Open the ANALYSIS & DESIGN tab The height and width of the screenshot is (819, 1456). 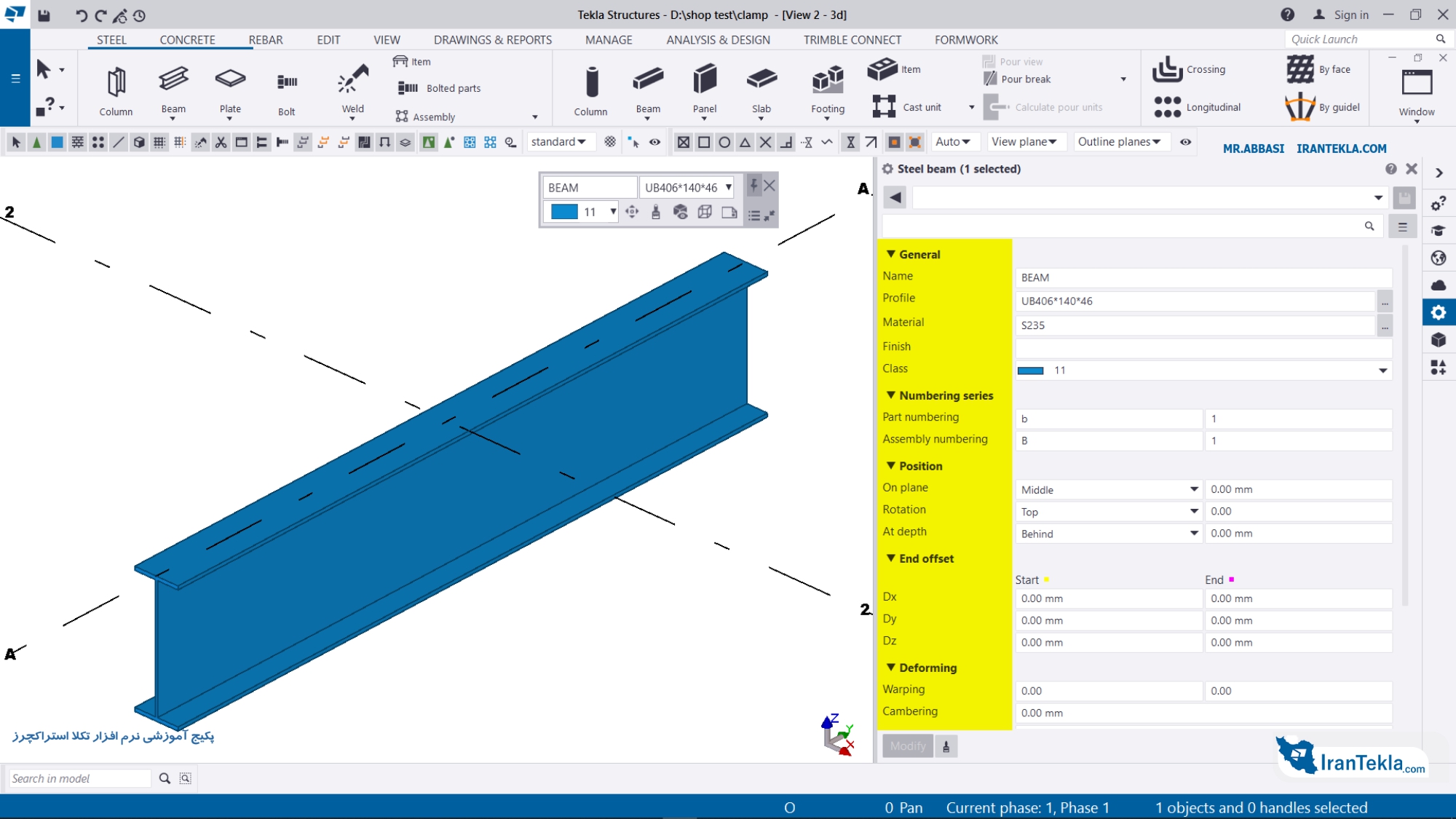point(718,40)
